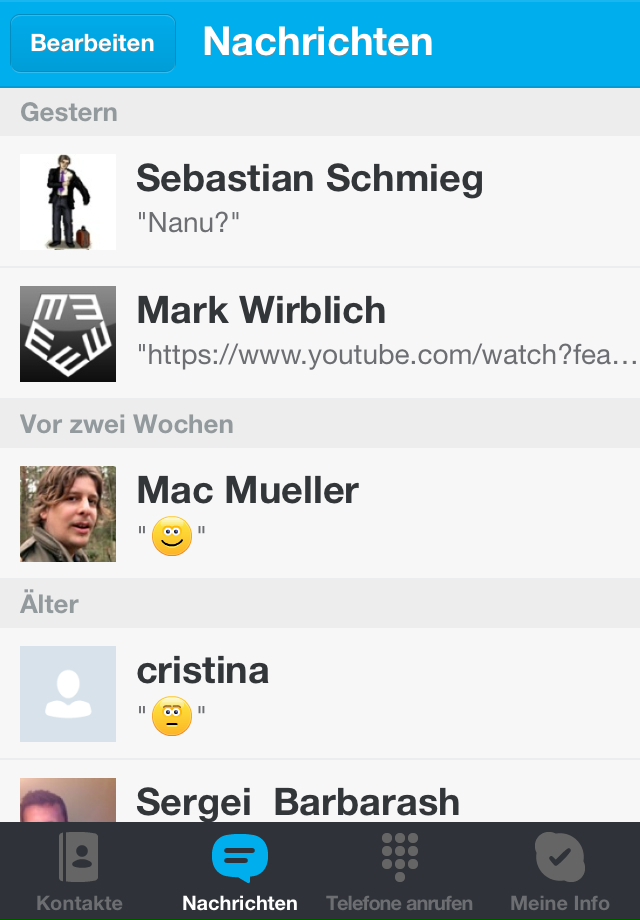Open Mac Mueller's photo thumbnail
This screenshot has height=920, width=640.
click(x=68, y=514)
